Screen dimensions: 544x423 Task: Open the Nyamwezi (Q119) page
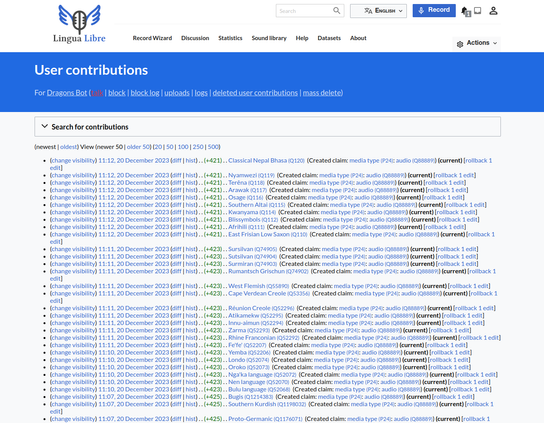coord(251,175)
